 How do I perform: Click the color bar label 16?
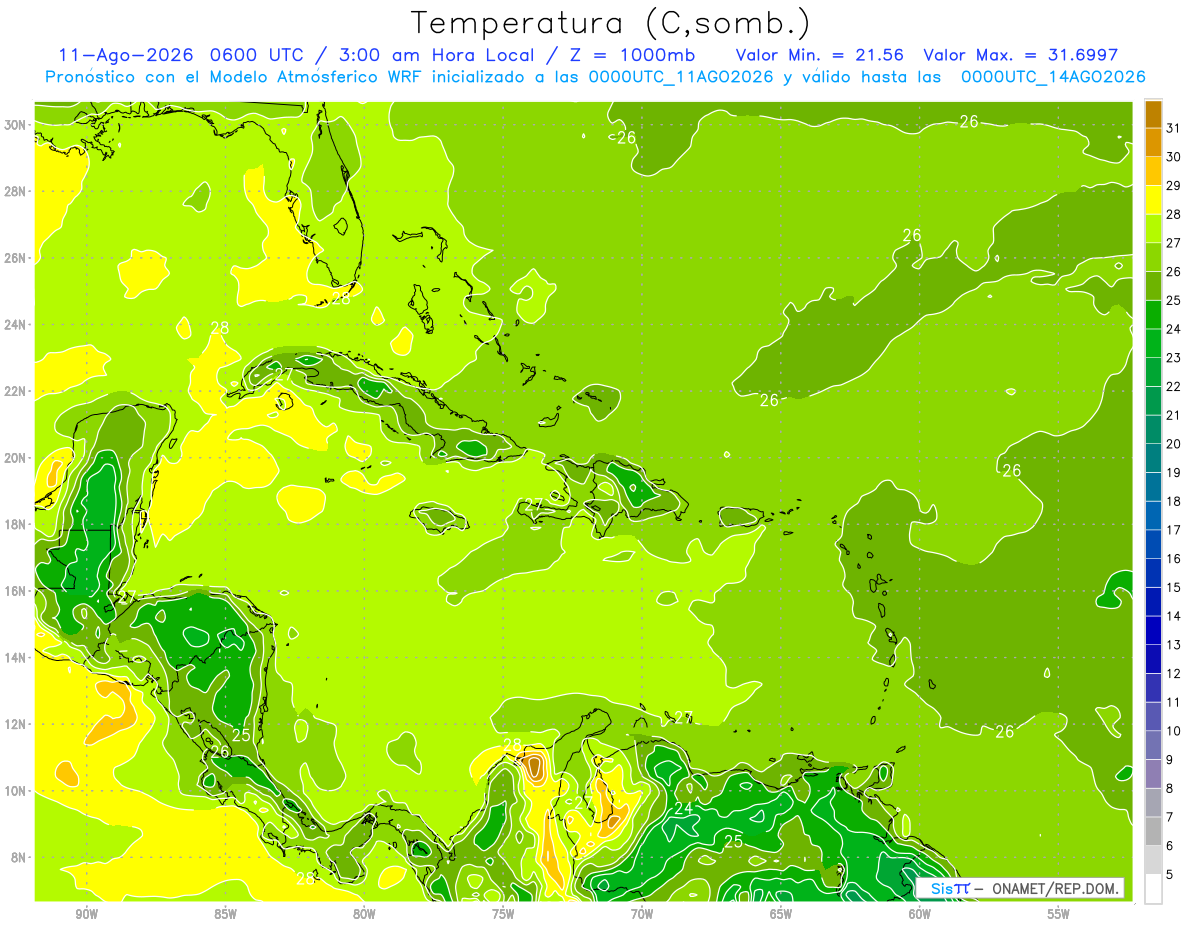(x=1174, y=559)
